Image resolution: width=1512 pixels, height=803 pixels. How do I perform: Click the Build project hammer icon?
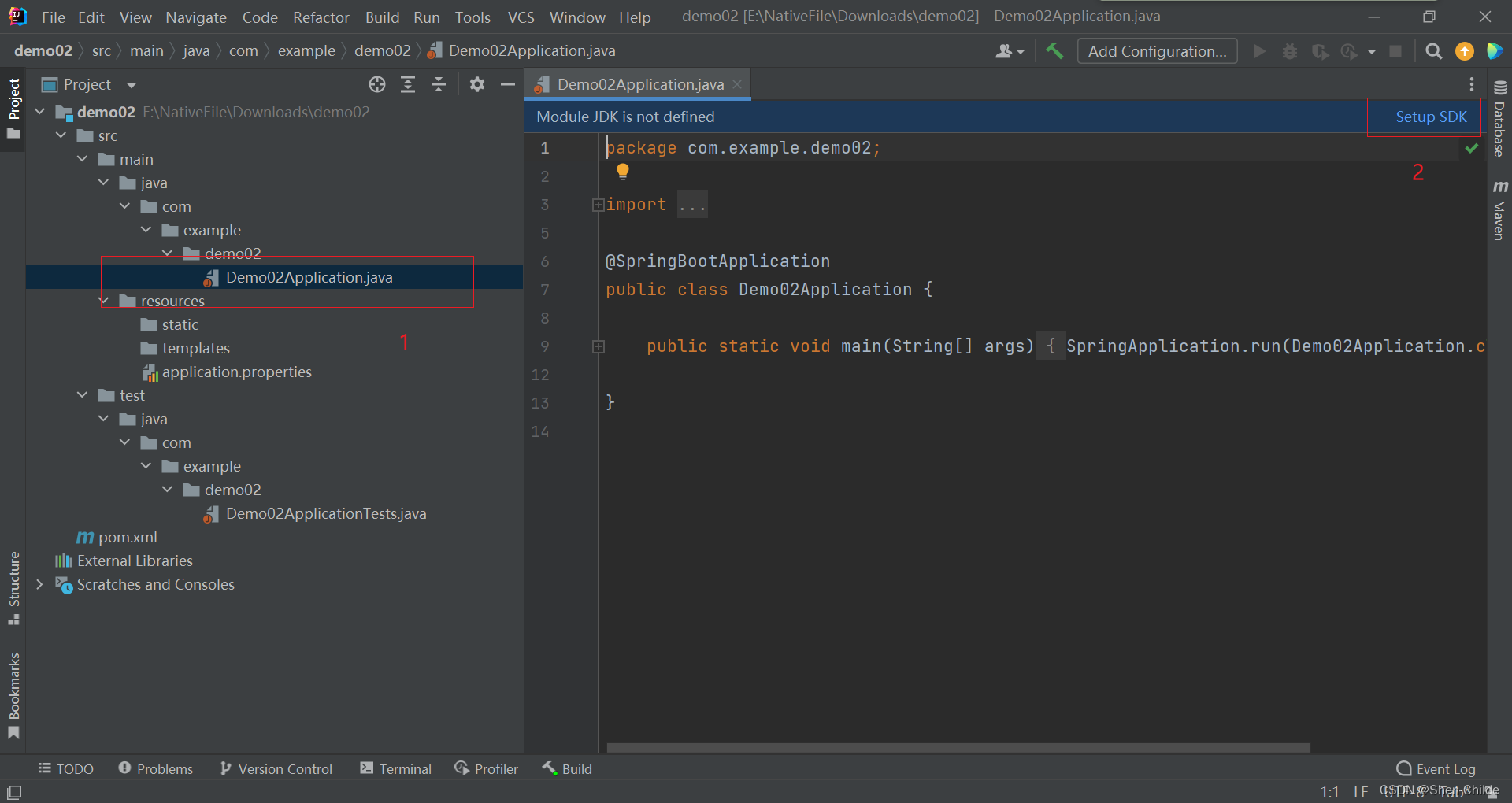click(x=1054, y=51)
